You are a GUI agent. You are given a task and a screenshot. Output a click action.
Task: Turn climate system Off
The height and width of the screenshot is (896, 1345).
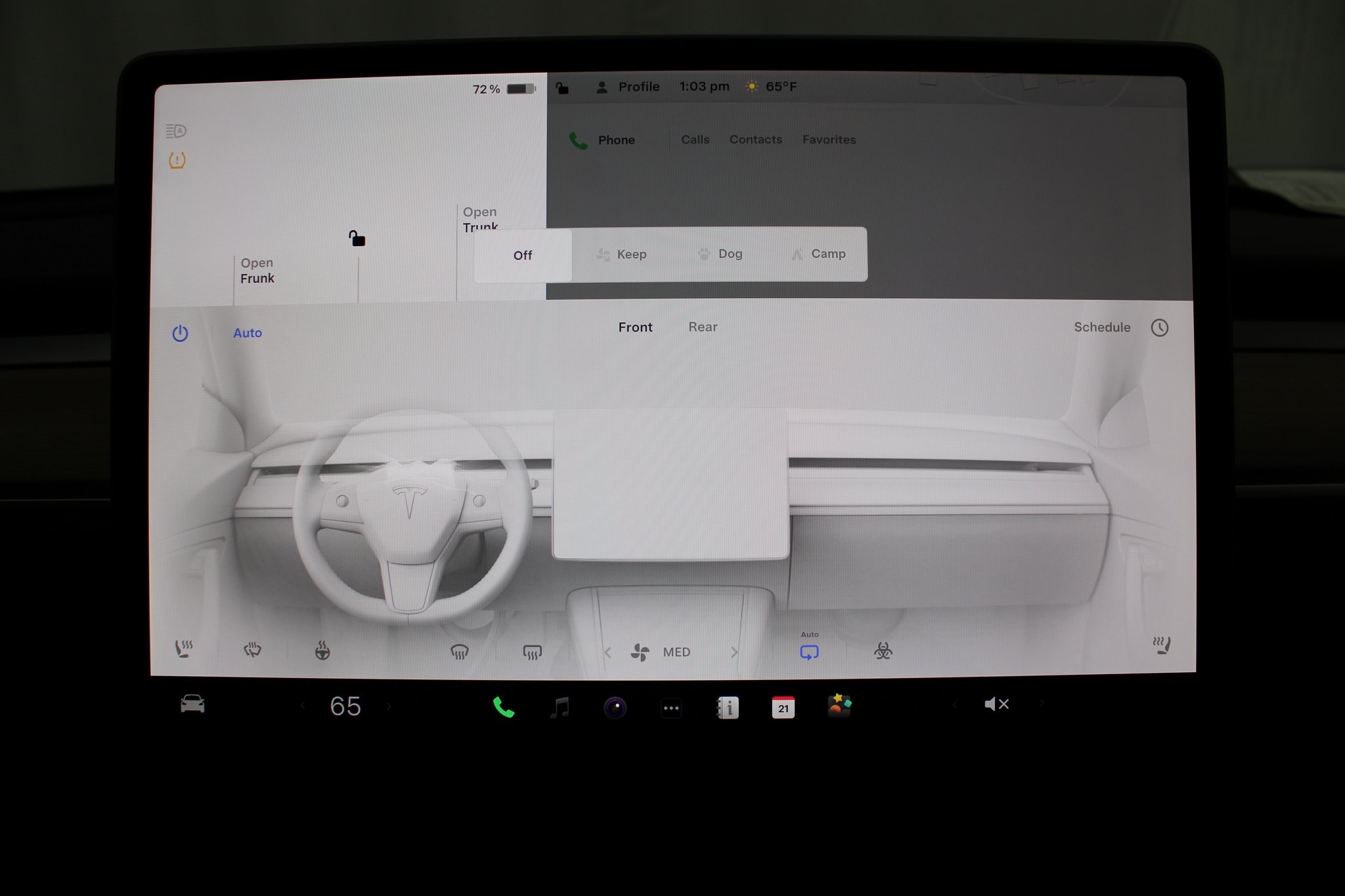(522, 255)
